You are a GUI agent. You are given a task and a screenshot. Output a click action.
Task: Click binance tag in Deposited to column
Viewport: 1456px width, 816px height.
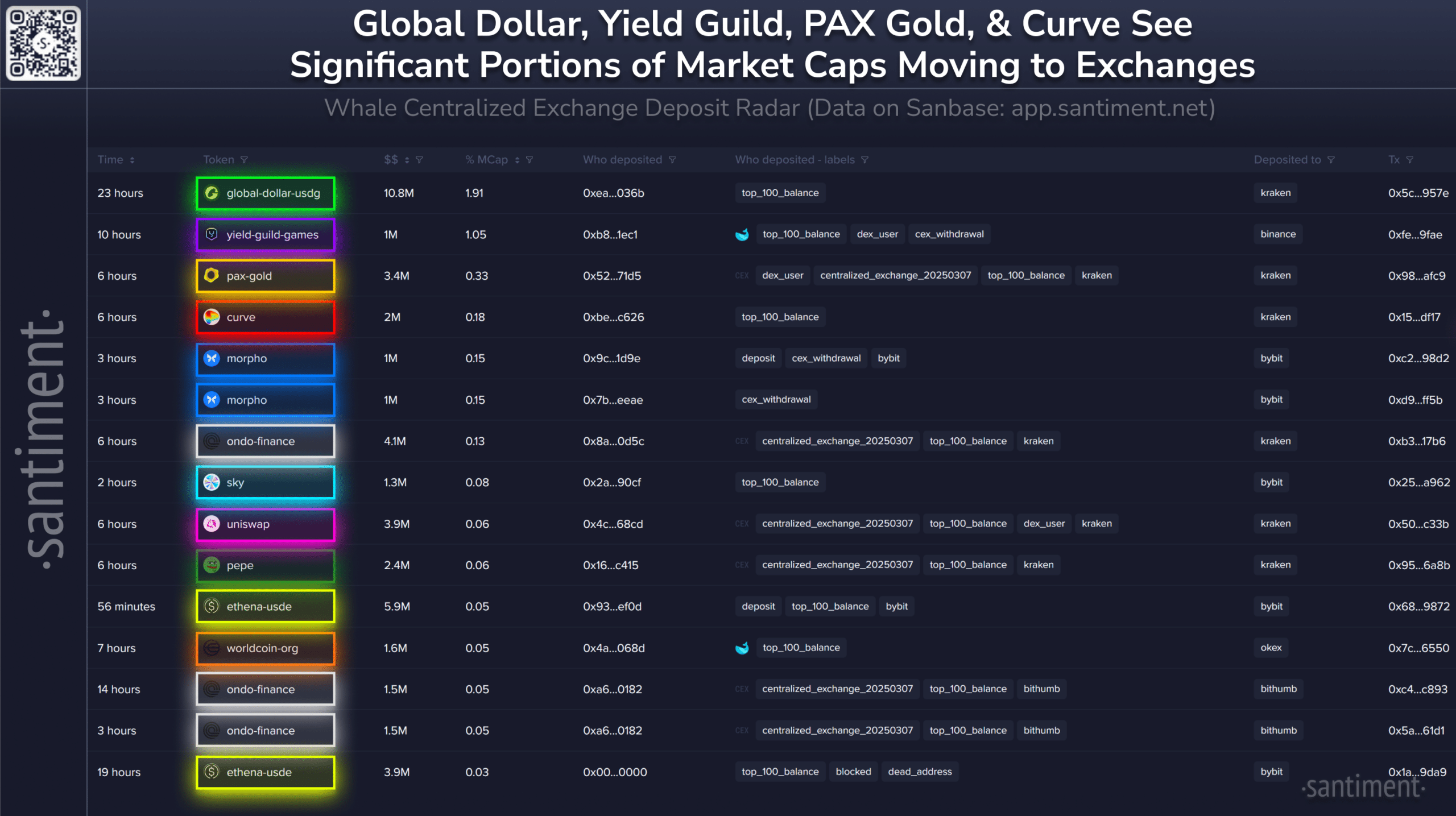point(1277,234)
